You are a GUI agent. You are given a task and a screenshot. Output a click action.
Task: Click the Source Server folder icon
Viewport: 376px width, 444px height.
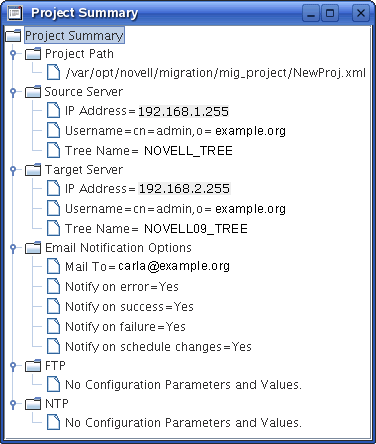(33, 92)
